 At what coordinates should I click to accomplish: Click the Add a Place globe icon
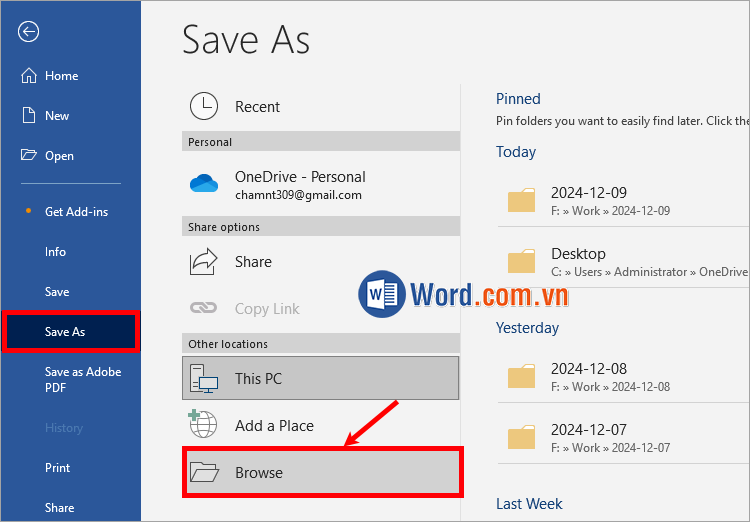pyautogui.click(x=203, y=424)
